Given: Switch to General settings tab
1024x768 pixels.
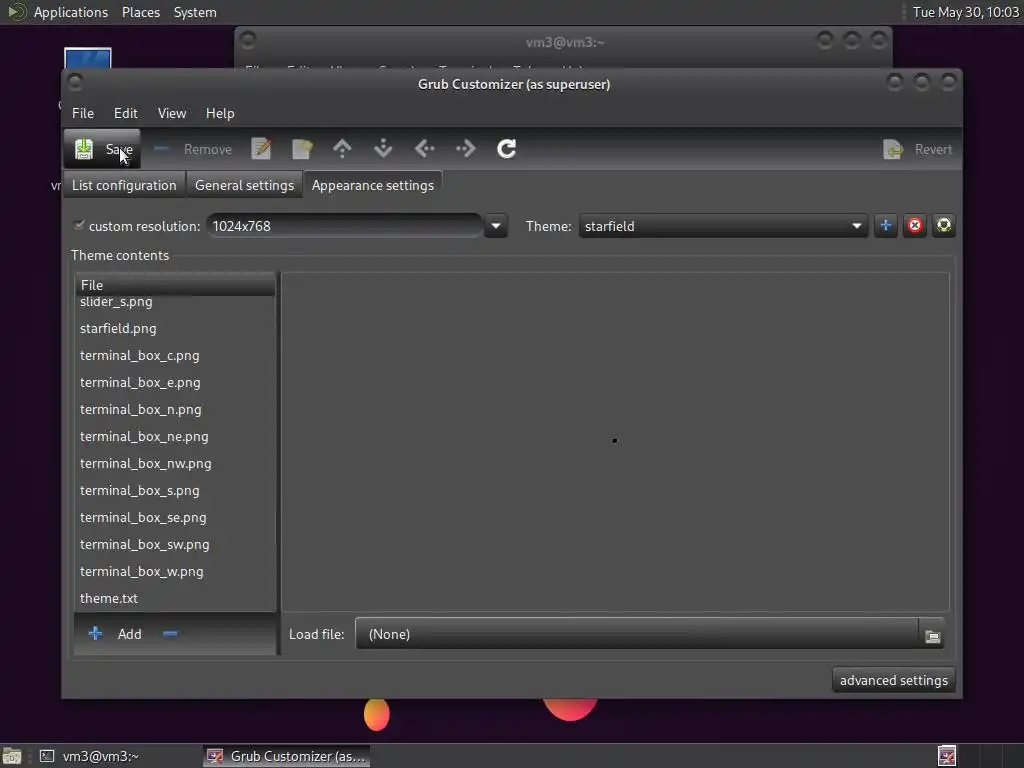Looking at the screenshot, I should tap(244, 185).
